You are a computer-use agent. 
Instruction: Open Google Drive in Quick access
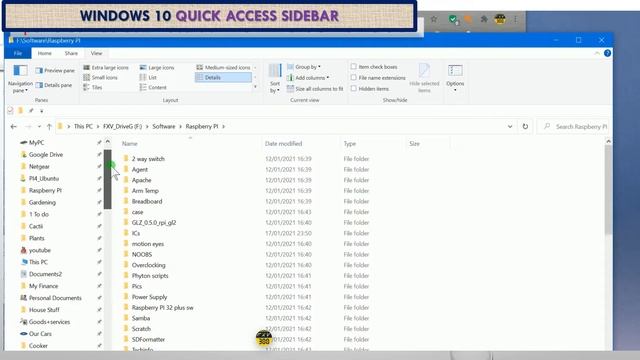tap(46, 155)
